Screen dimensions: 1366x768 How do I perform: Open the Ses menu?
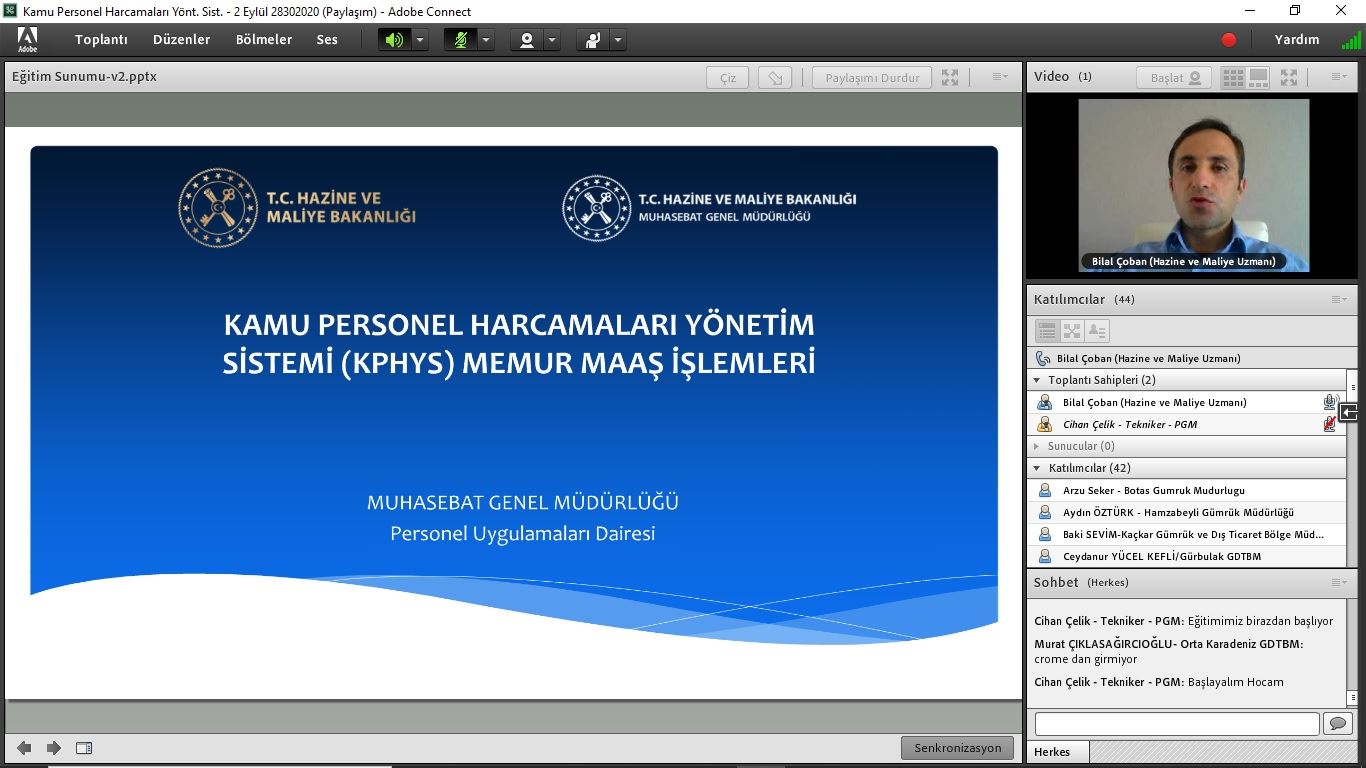click(327, 40)
